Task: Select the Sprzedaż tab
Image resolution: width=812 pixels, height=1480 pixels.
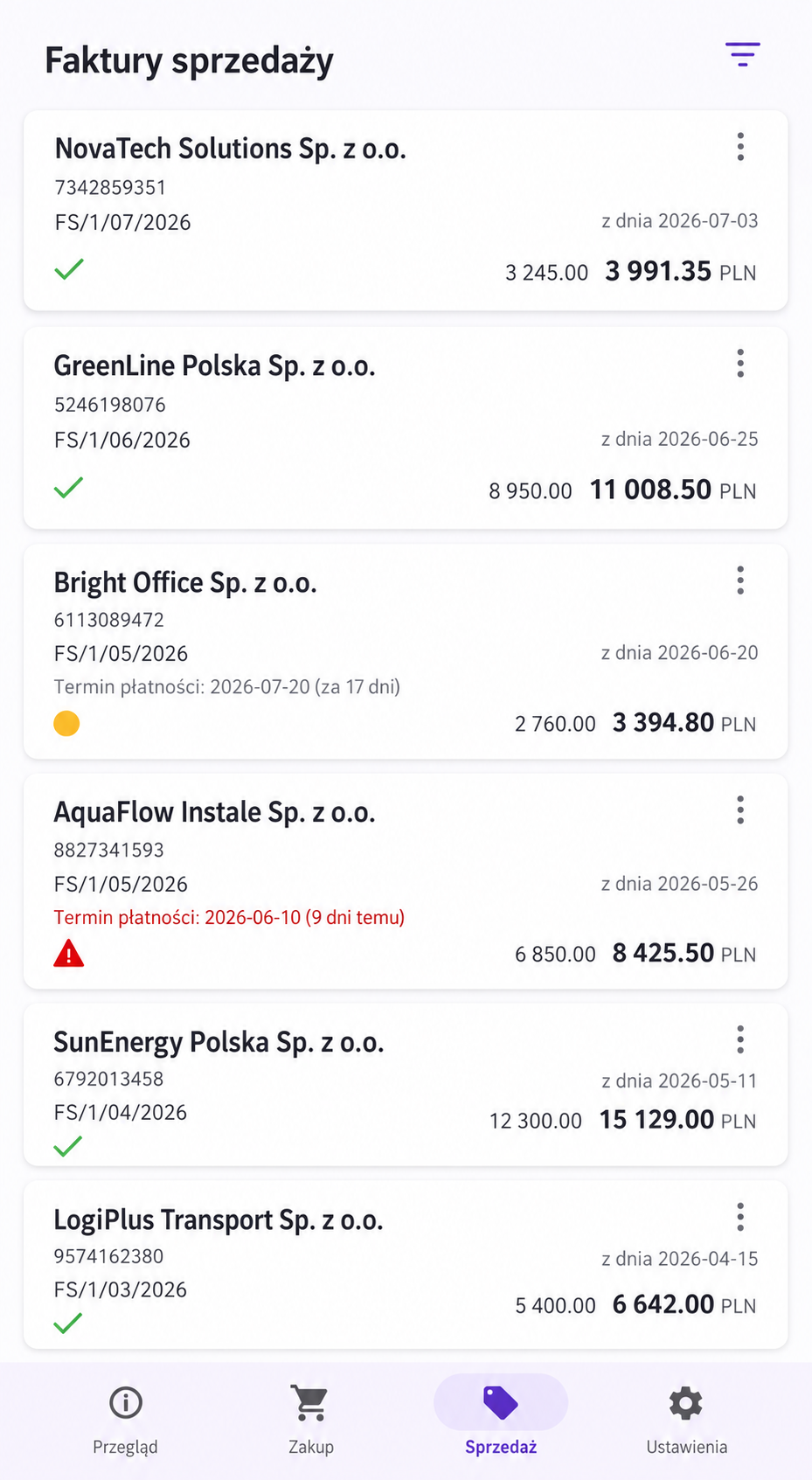Action: coord(501,1420)
